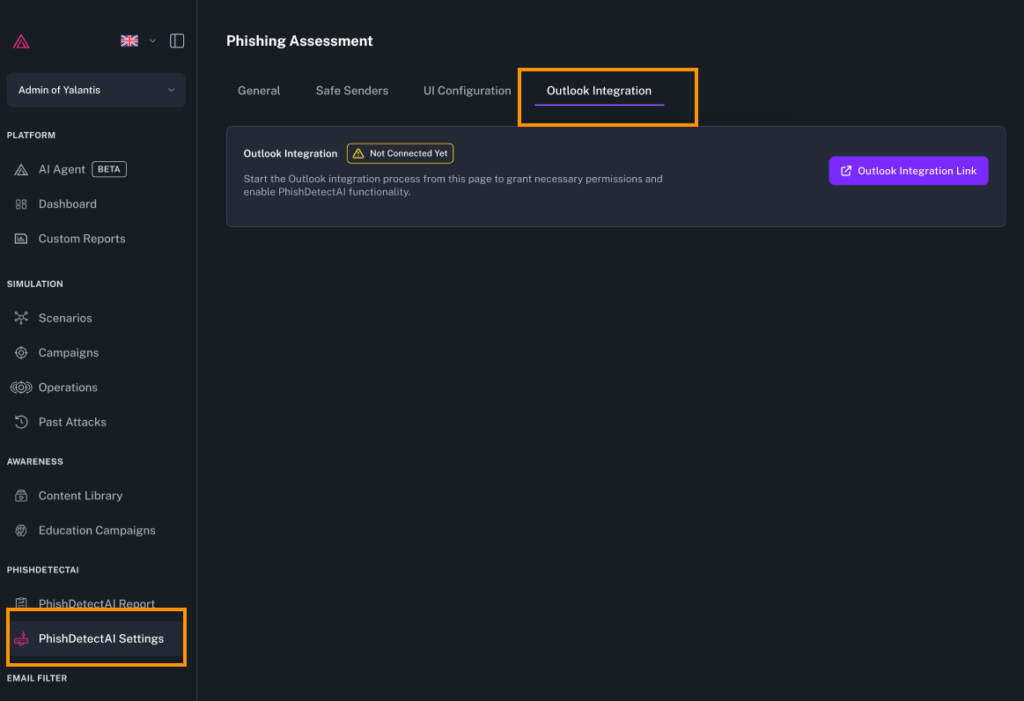Click the Campaigns target icon
Viewport: 1024px width, 701px height.
[21, 353]
